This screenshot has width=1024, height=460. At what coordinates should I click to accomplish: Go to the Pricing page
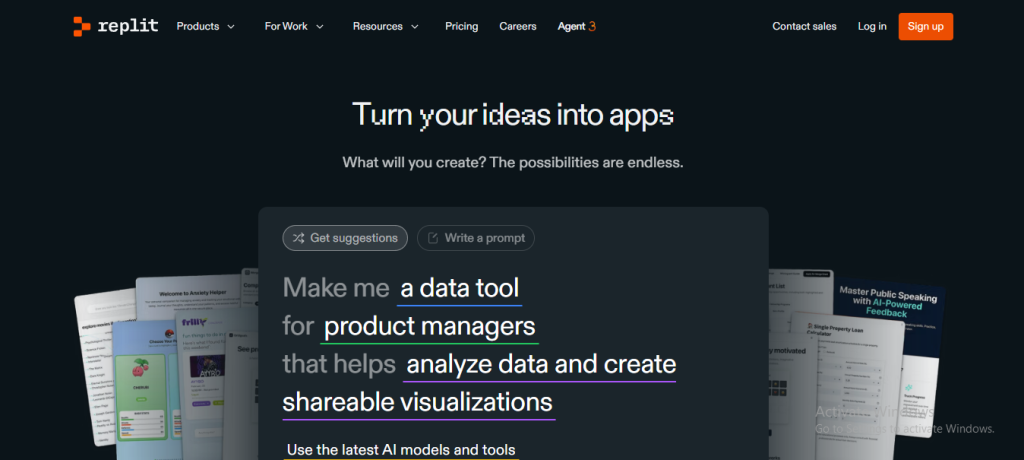pyautogui.click(x=461, y=26)
